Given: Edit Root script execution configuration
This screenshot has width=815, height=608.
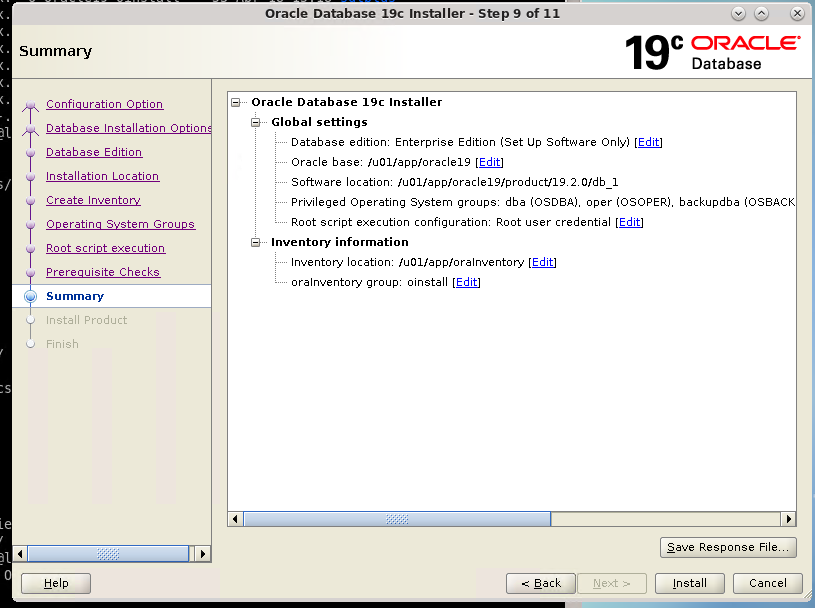Looking at the screenshot, I should tap(629, 222).
